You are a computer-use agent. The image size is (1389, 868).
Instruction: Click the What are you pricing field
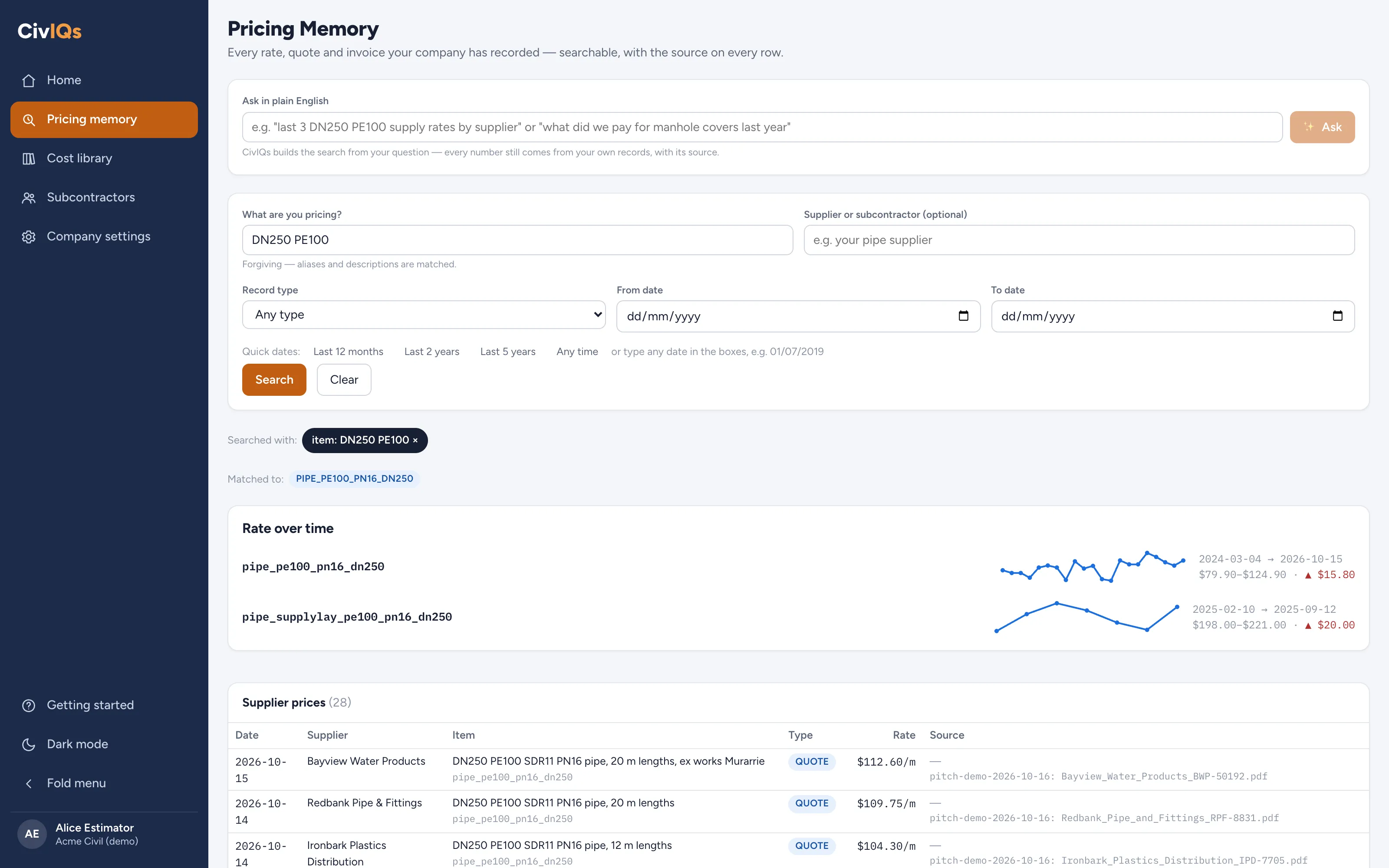pos(517,240)
